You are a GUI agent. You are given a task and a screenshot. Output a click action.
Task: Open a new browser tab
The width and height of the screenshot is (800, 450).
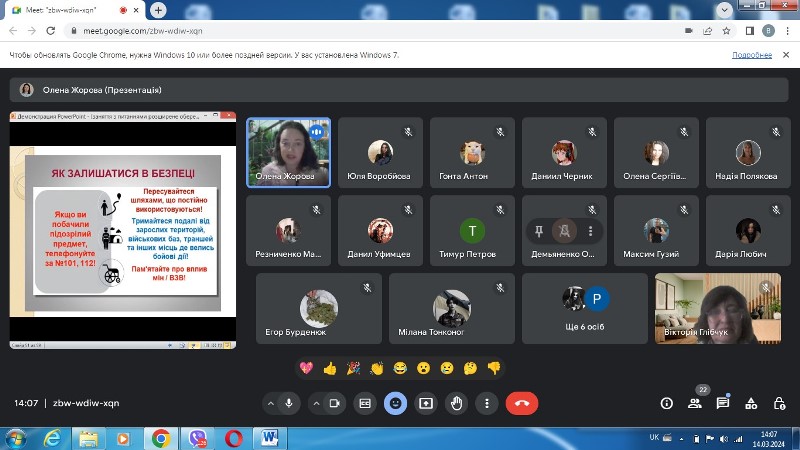pos(158,10)
